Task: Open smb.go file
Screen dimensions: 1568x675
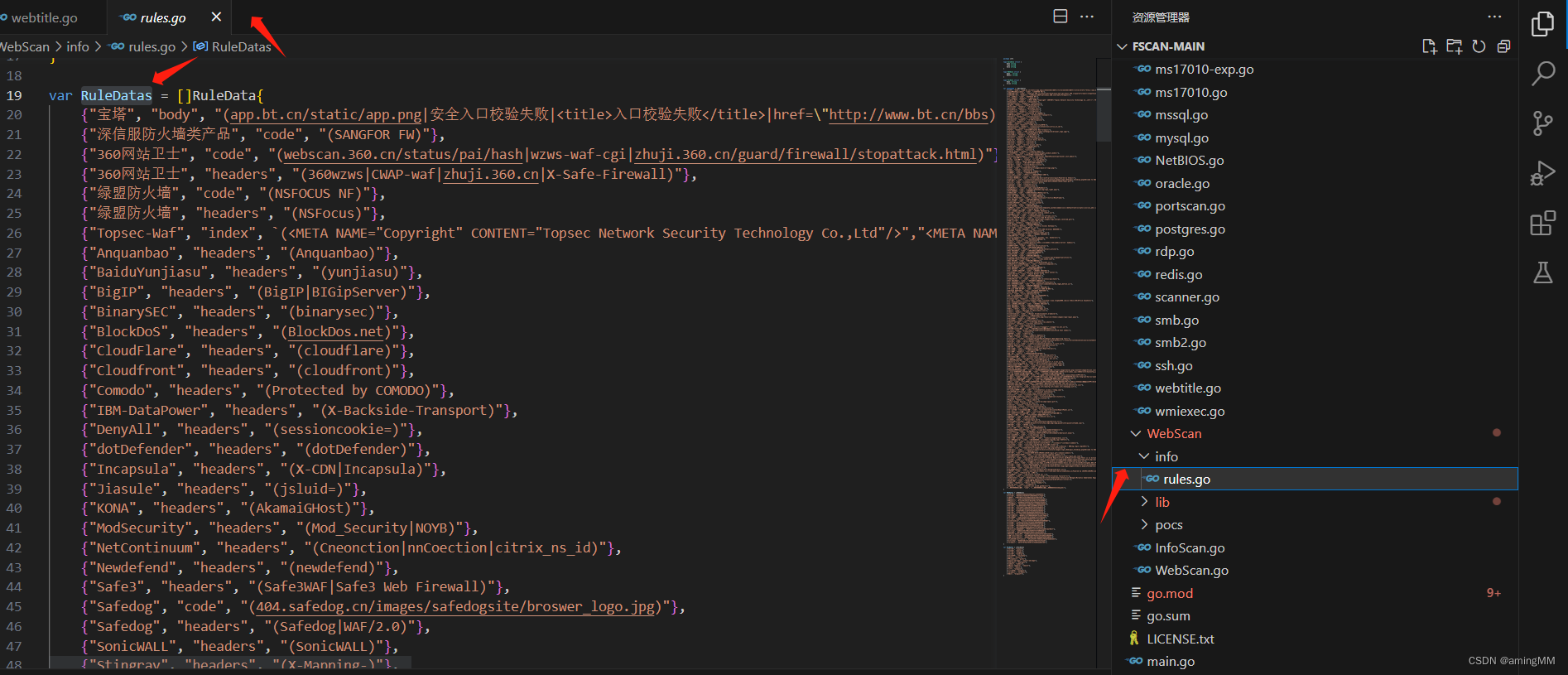Action: pos(1176,320)
